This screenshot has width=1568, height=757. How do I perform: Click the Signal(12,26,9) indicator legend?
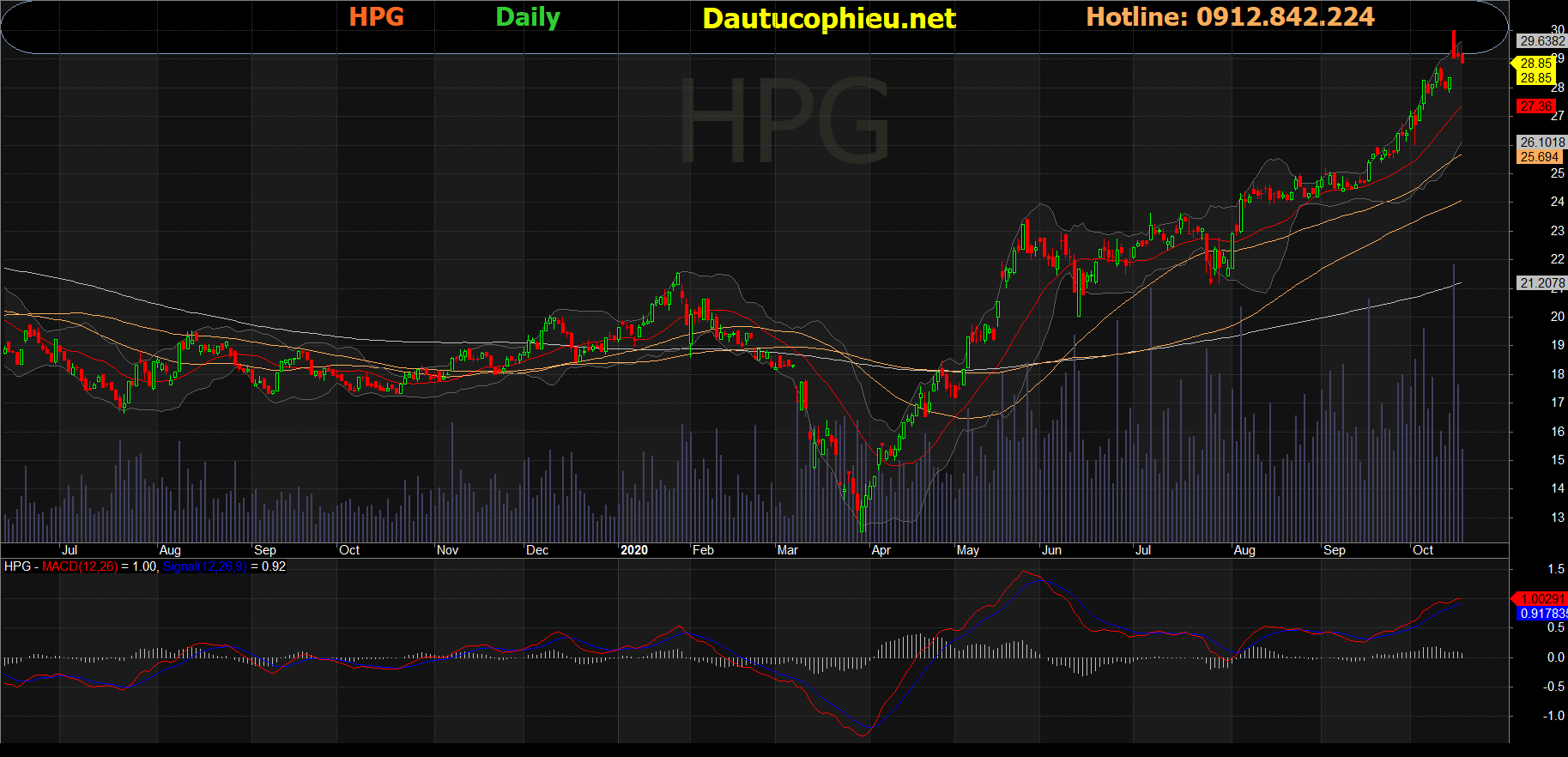coord(205,566)
